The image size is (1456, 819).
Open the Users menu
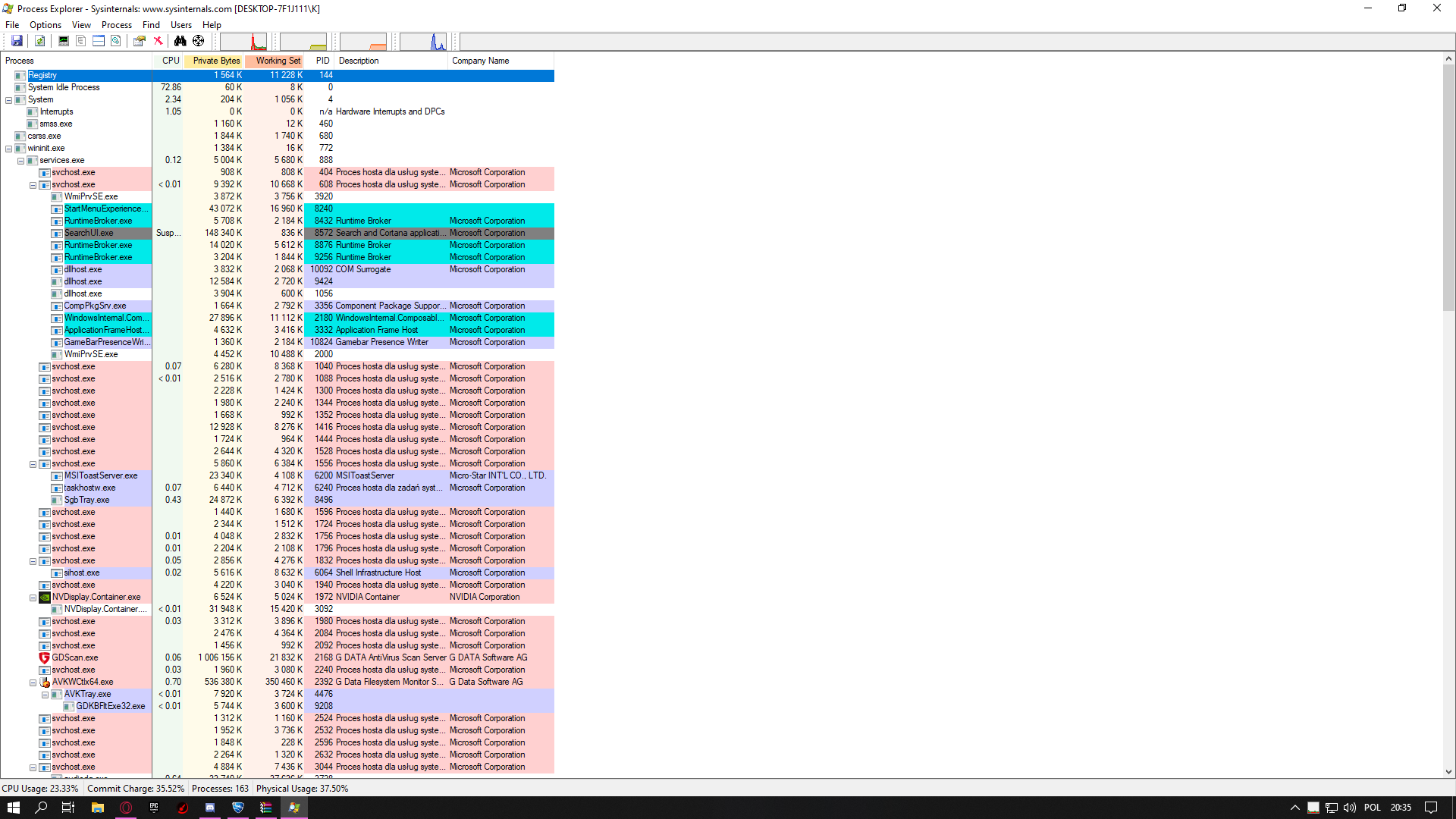pyautogui.click(x=181, y=25)
